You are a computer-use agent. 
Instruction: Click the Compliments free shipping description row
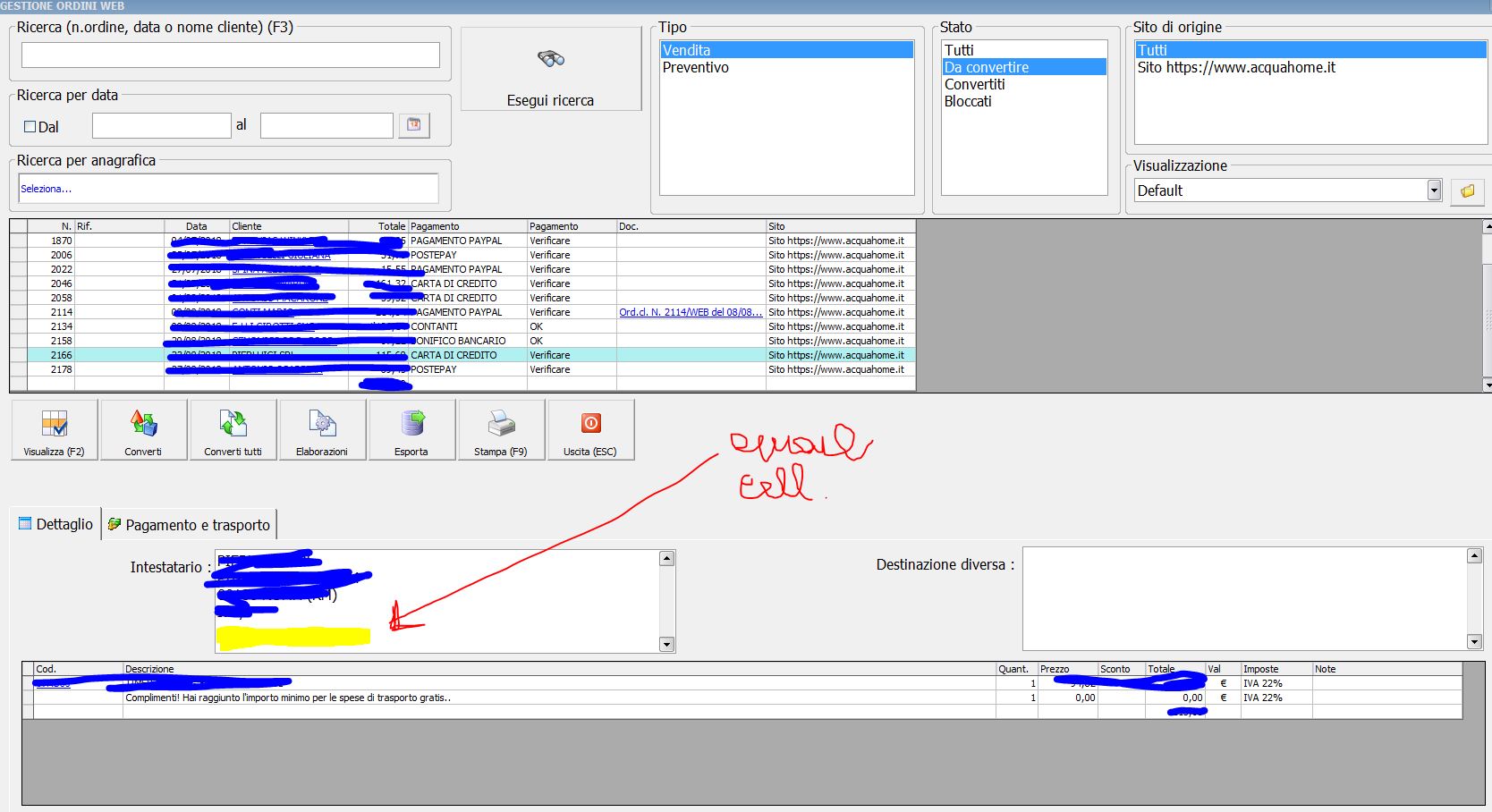[x=559, y=698]
